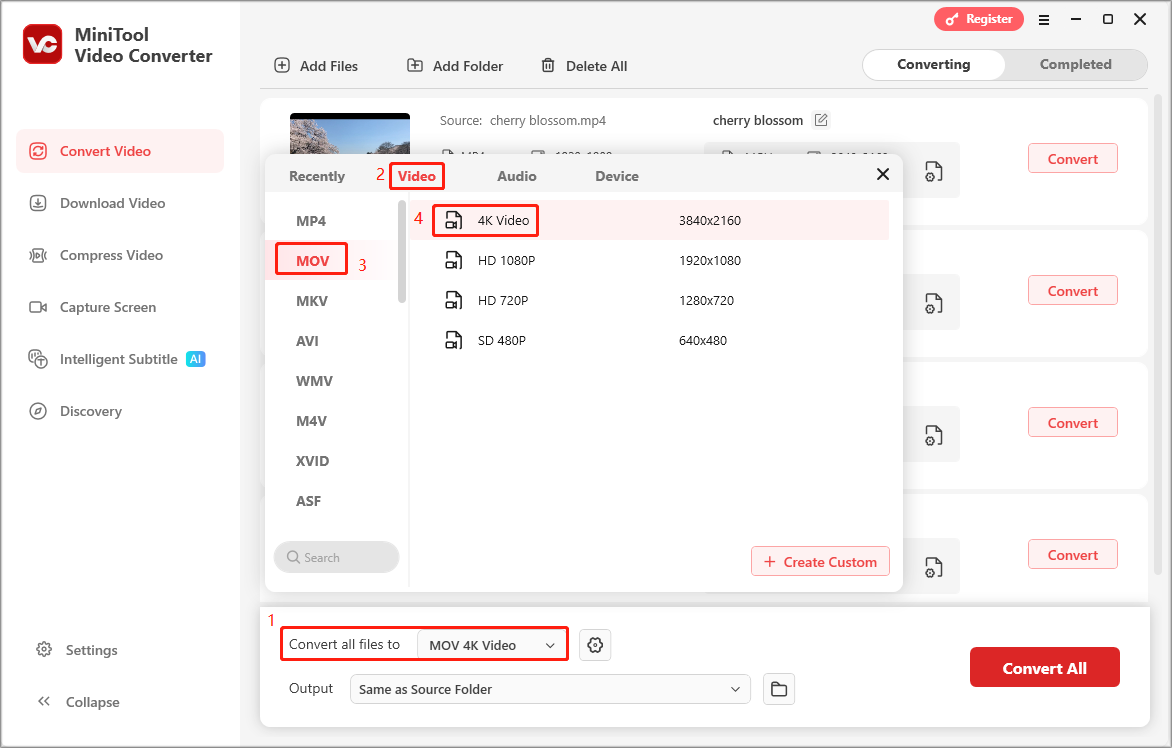Click the Search field in format list
The image size is (1172, 748).
336,557
